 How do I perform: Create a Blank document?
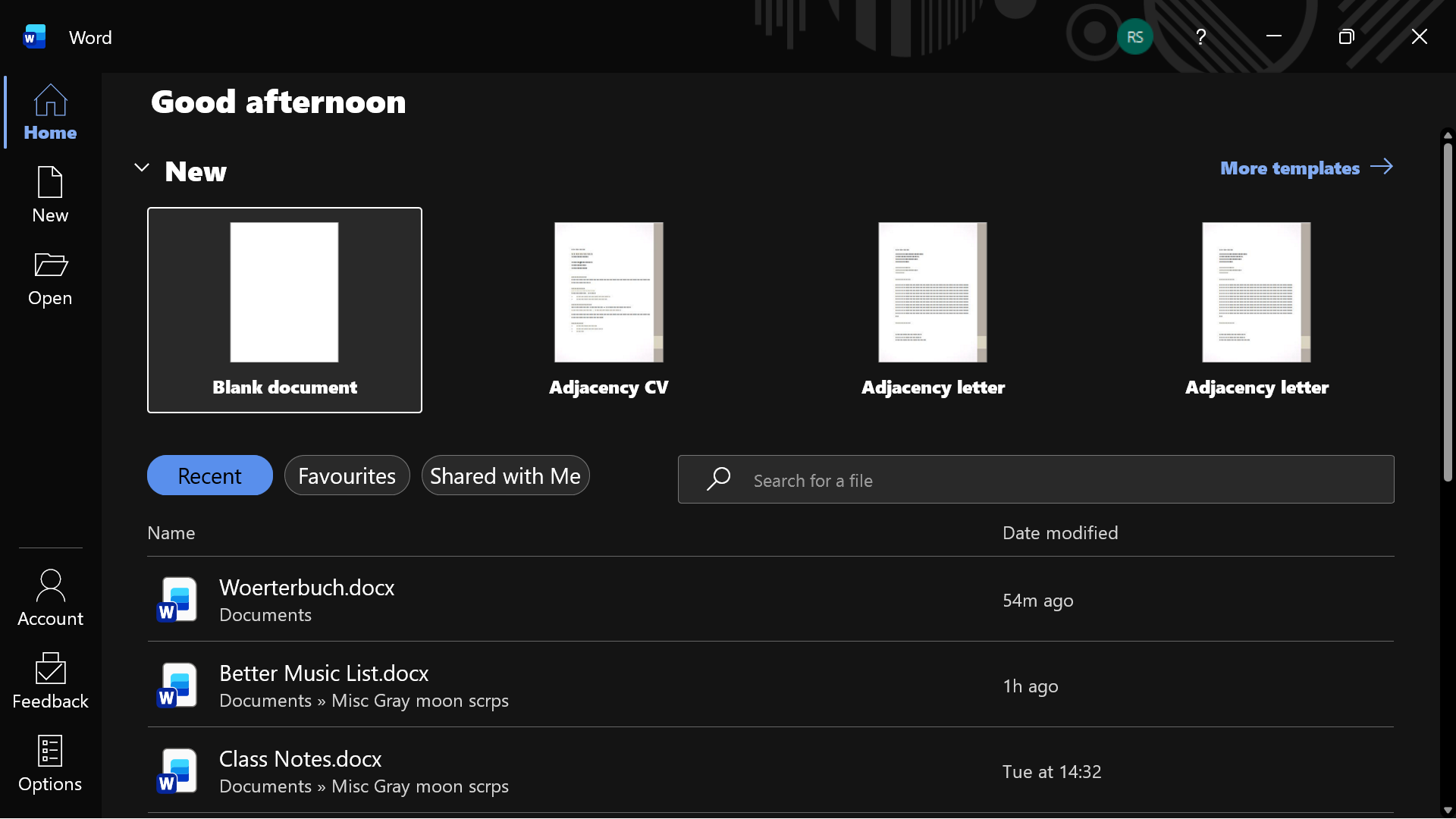284,310
